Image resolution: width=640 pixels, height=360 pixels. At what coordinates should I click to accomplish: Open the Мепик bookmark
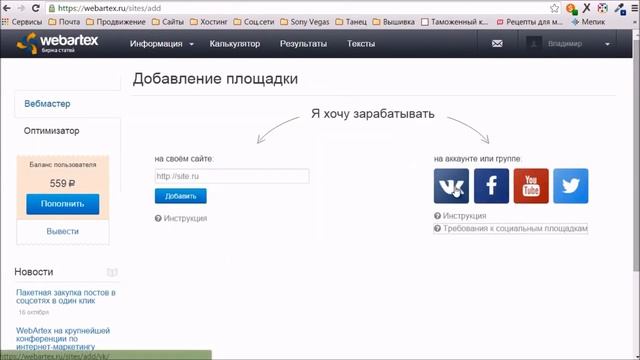(588, 22)
